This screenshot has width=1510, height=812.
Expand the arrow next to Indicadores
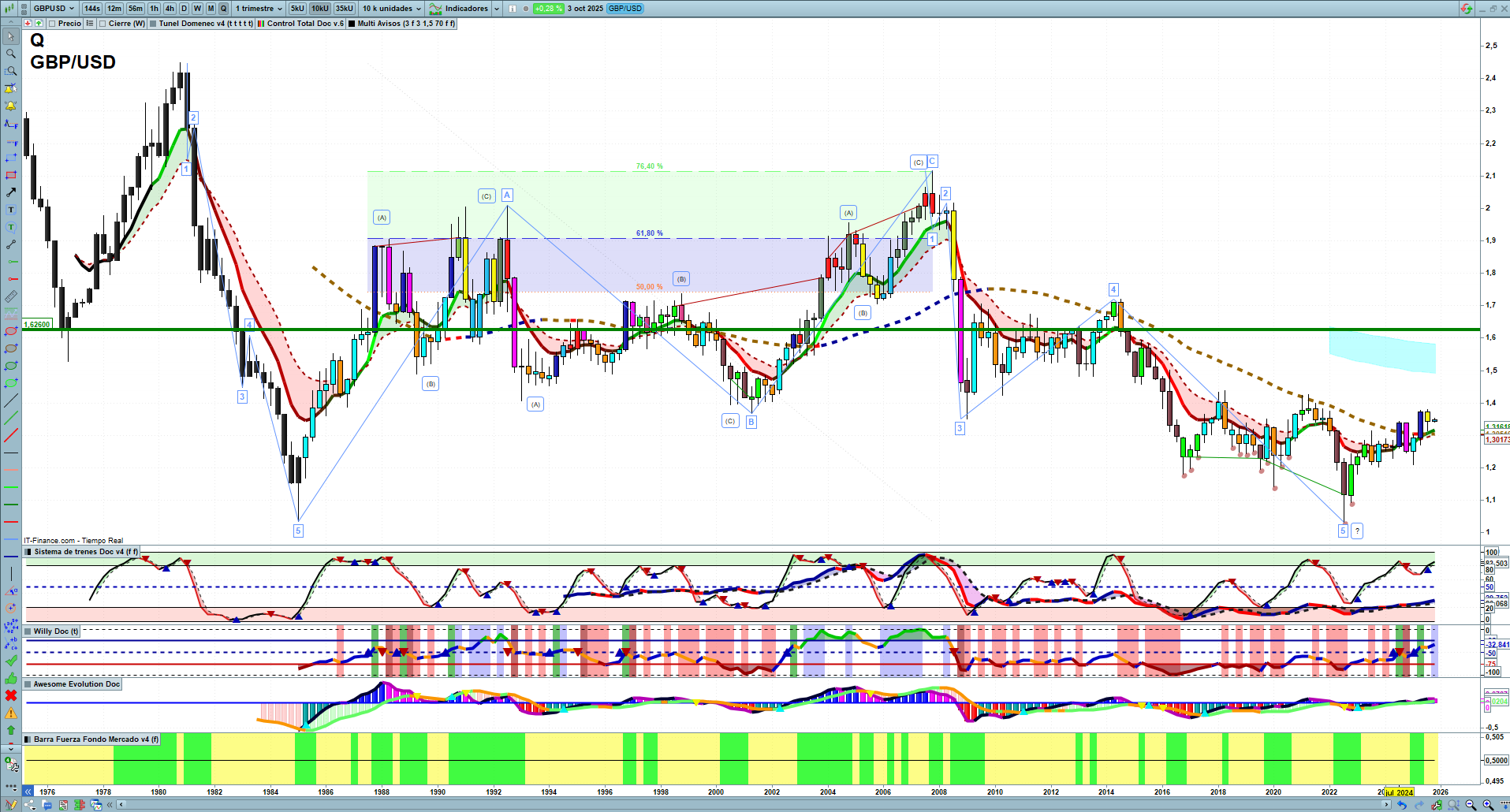click(497, 9)
